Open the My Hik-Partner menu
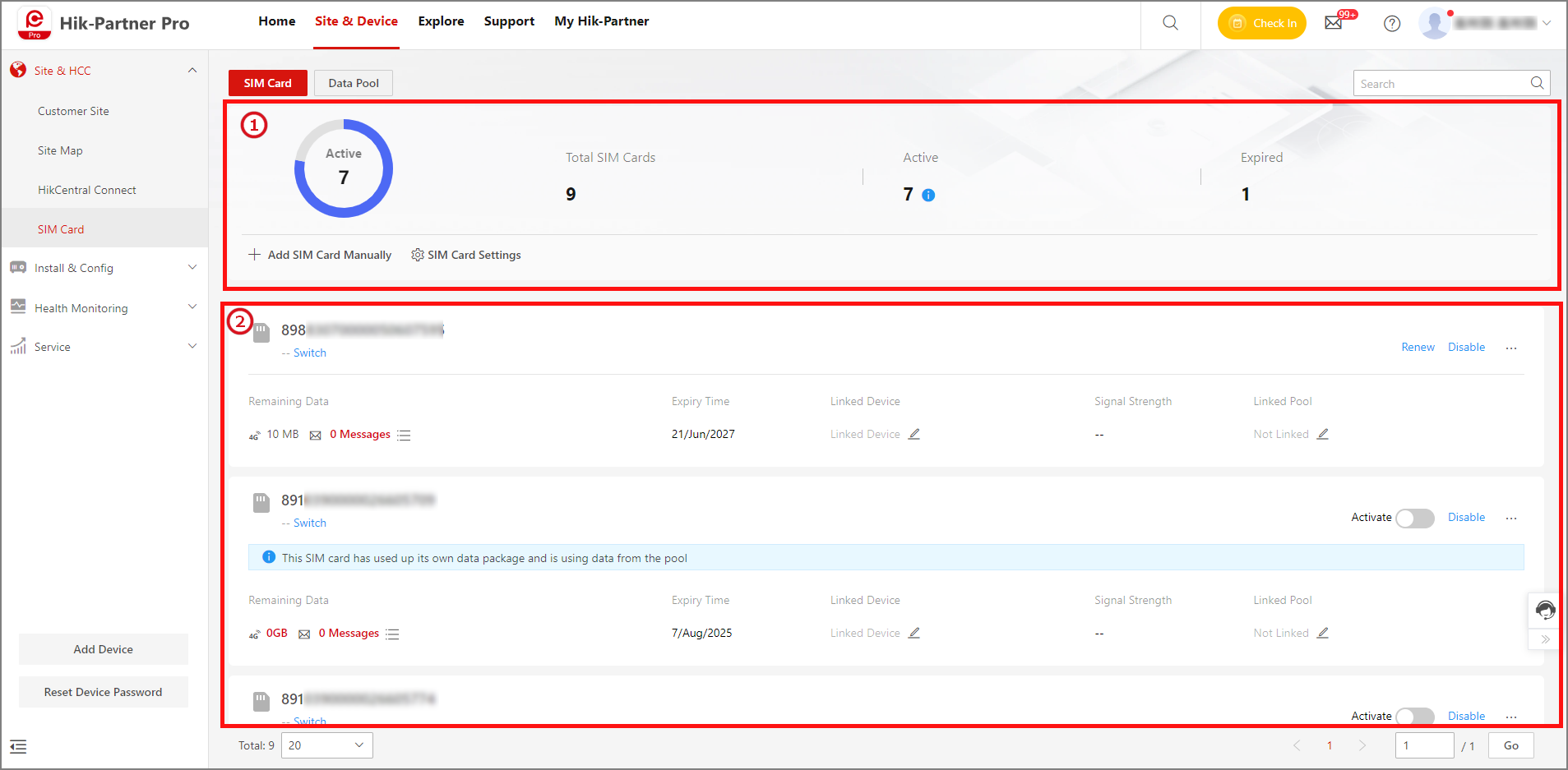 (x=602, y=21)
